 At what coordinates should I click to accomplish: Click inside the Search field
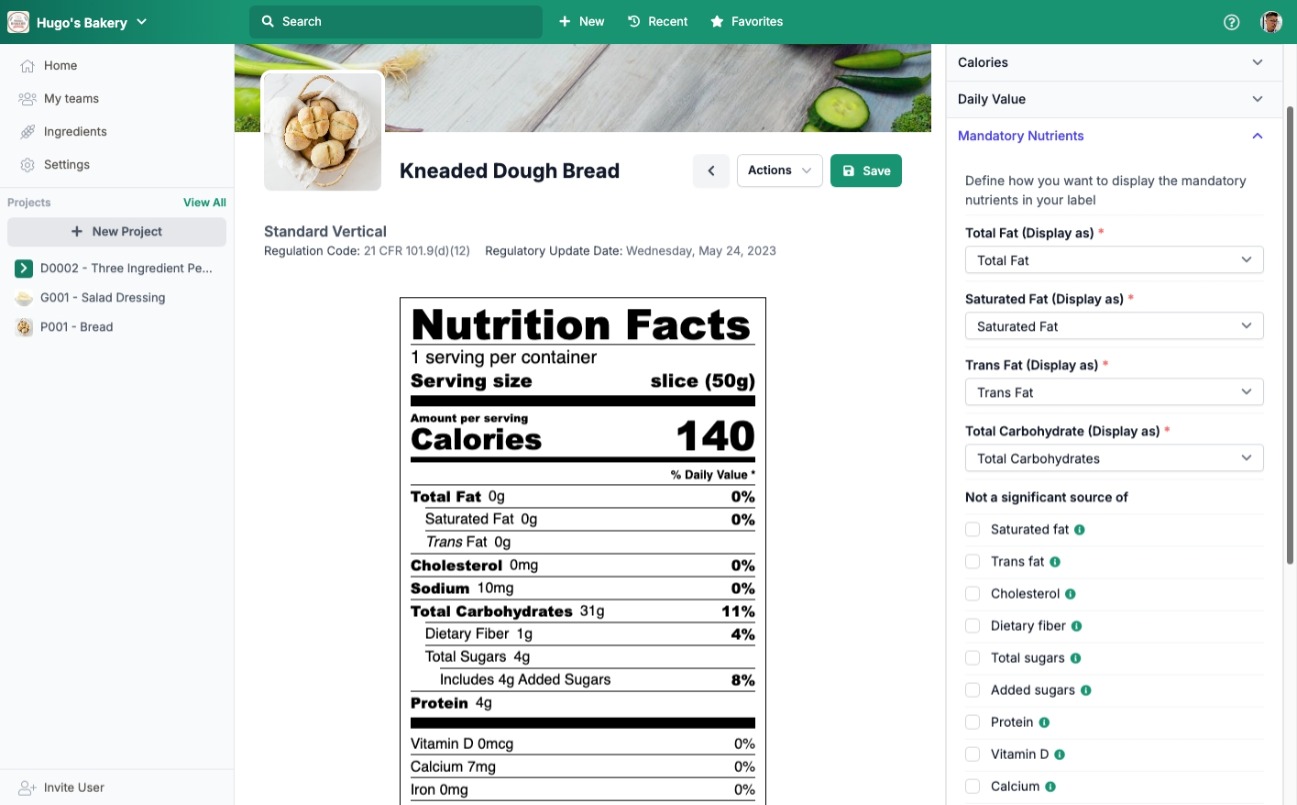(395, 21)
